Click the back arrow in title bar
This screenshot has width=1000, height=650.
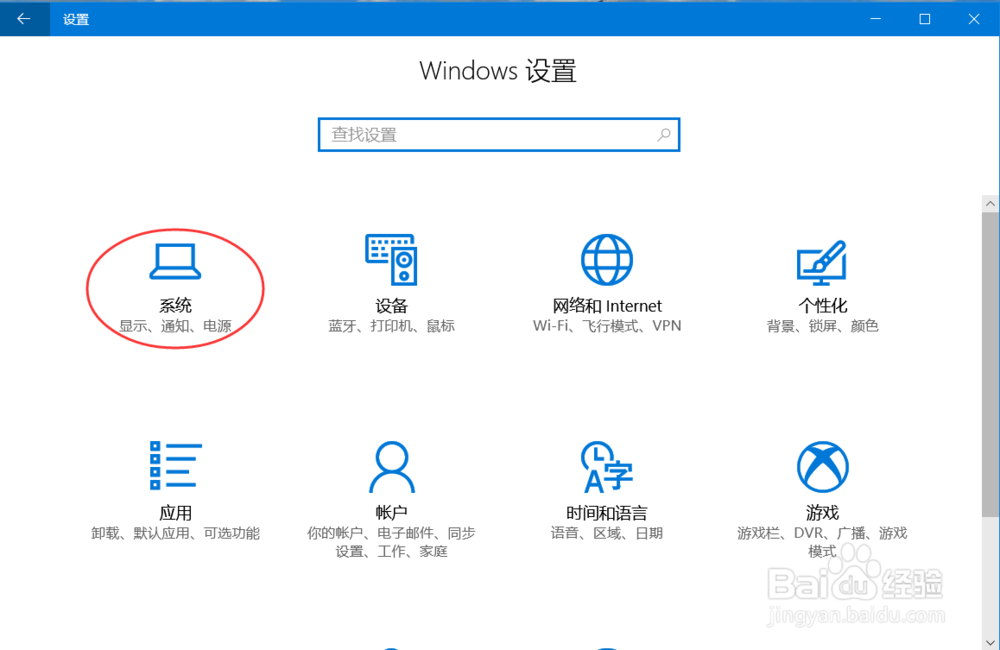(24, 18)
